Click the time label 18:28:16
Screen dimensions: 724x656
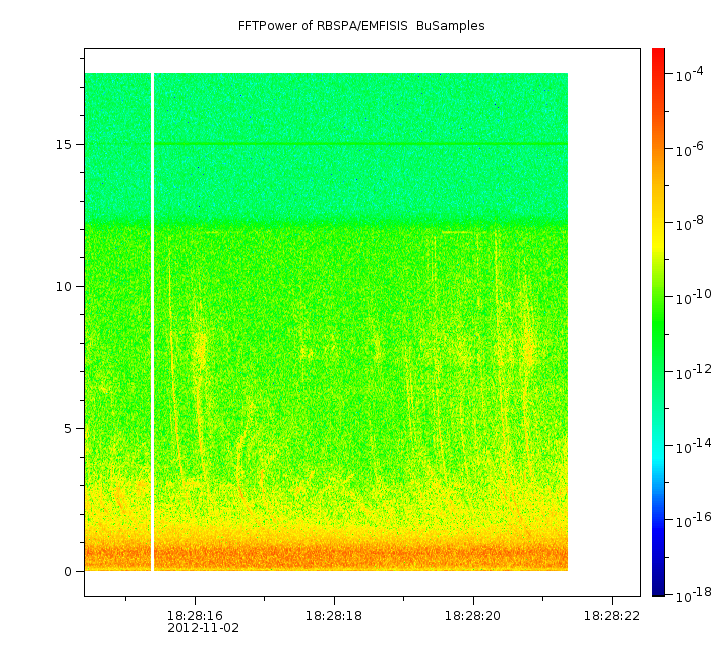(195, 616)
